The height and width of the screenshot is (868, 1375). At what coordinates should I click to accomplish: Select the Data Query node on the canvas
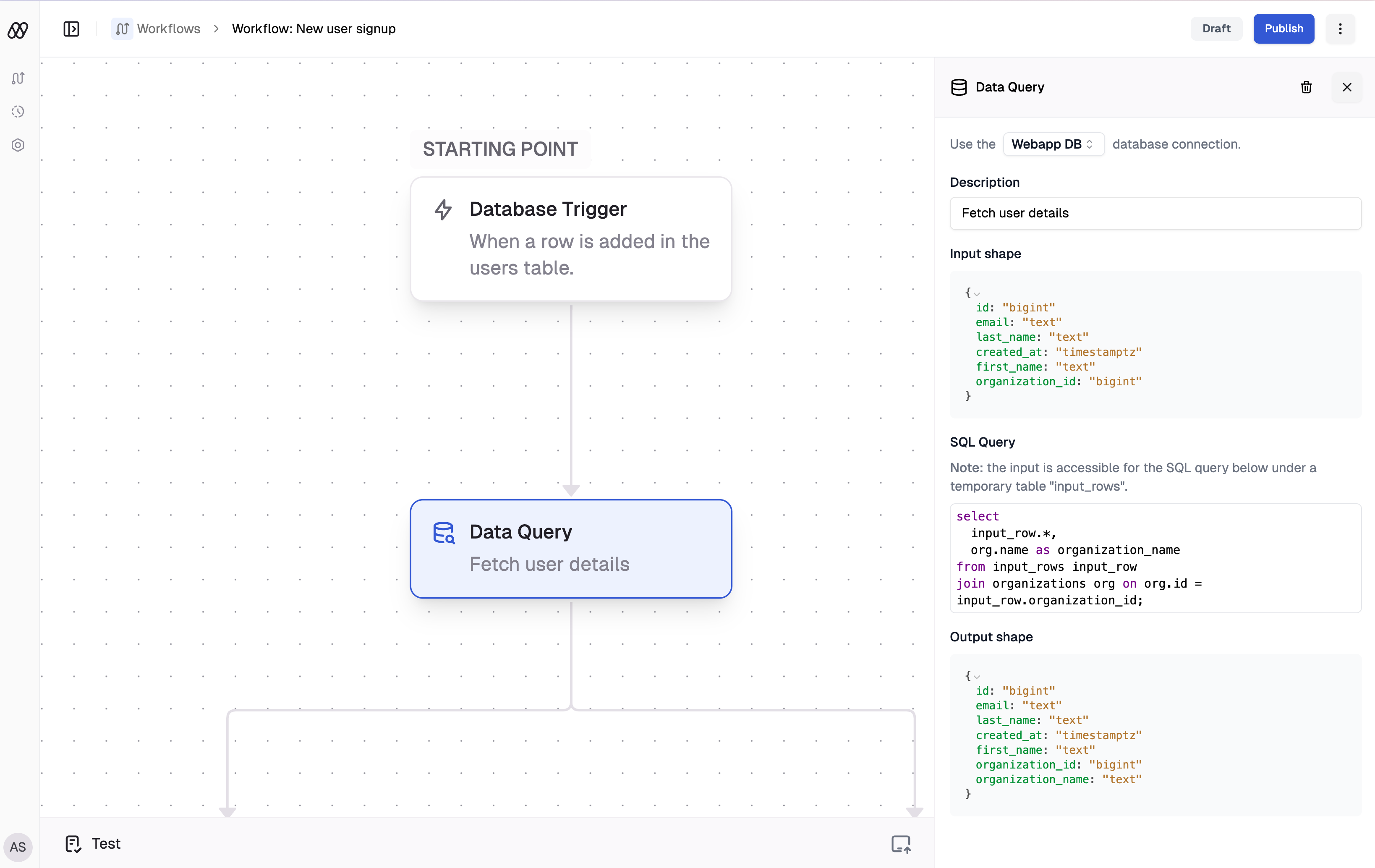571,548
